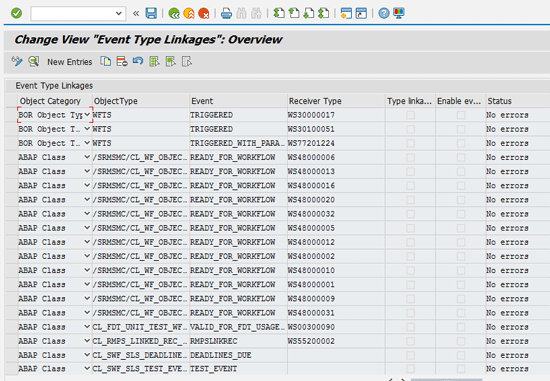The height and width of the screenshot is (381, 550).
Task: Click the red Cancel icon
Action: click(203, 13)
